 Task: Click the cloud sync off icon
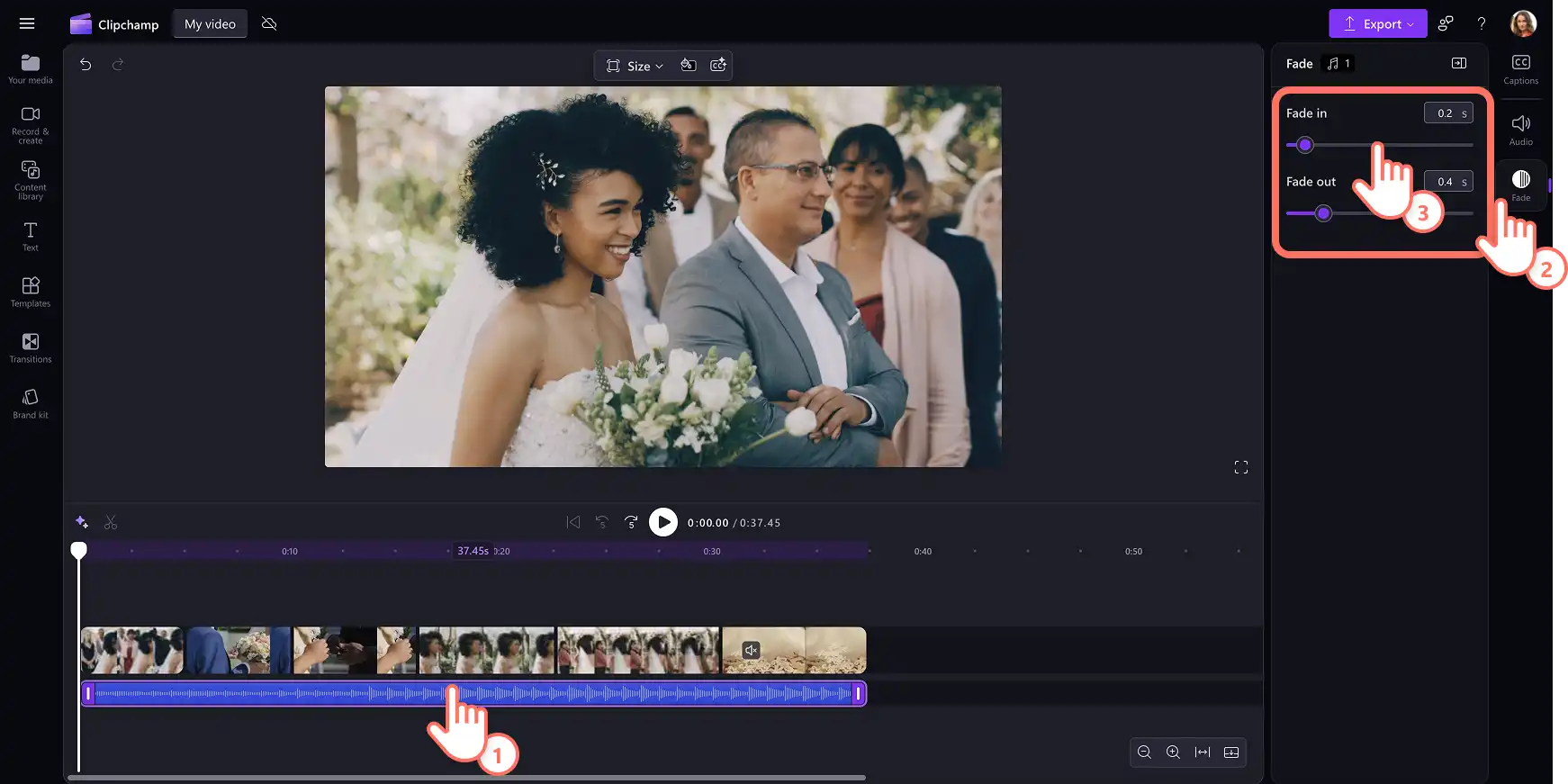click(269, 23)
